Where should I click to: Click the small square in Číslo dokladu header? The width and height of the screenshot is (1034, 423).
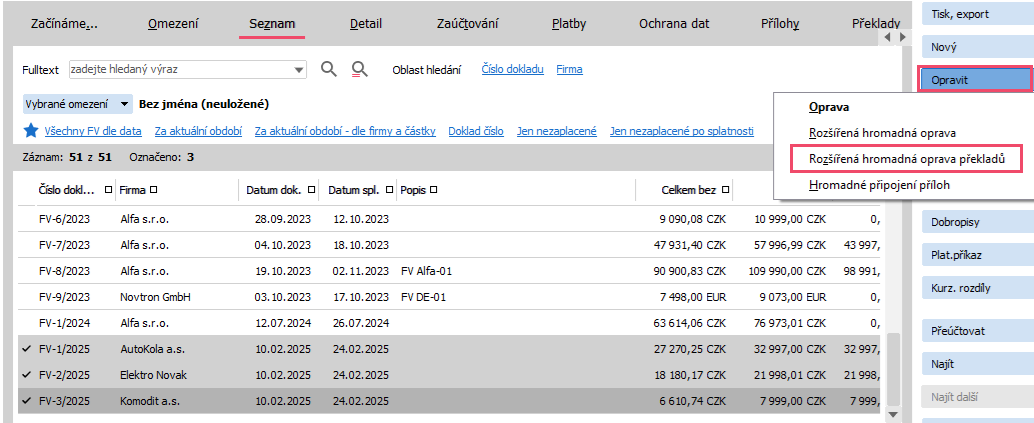click(108, 190)
